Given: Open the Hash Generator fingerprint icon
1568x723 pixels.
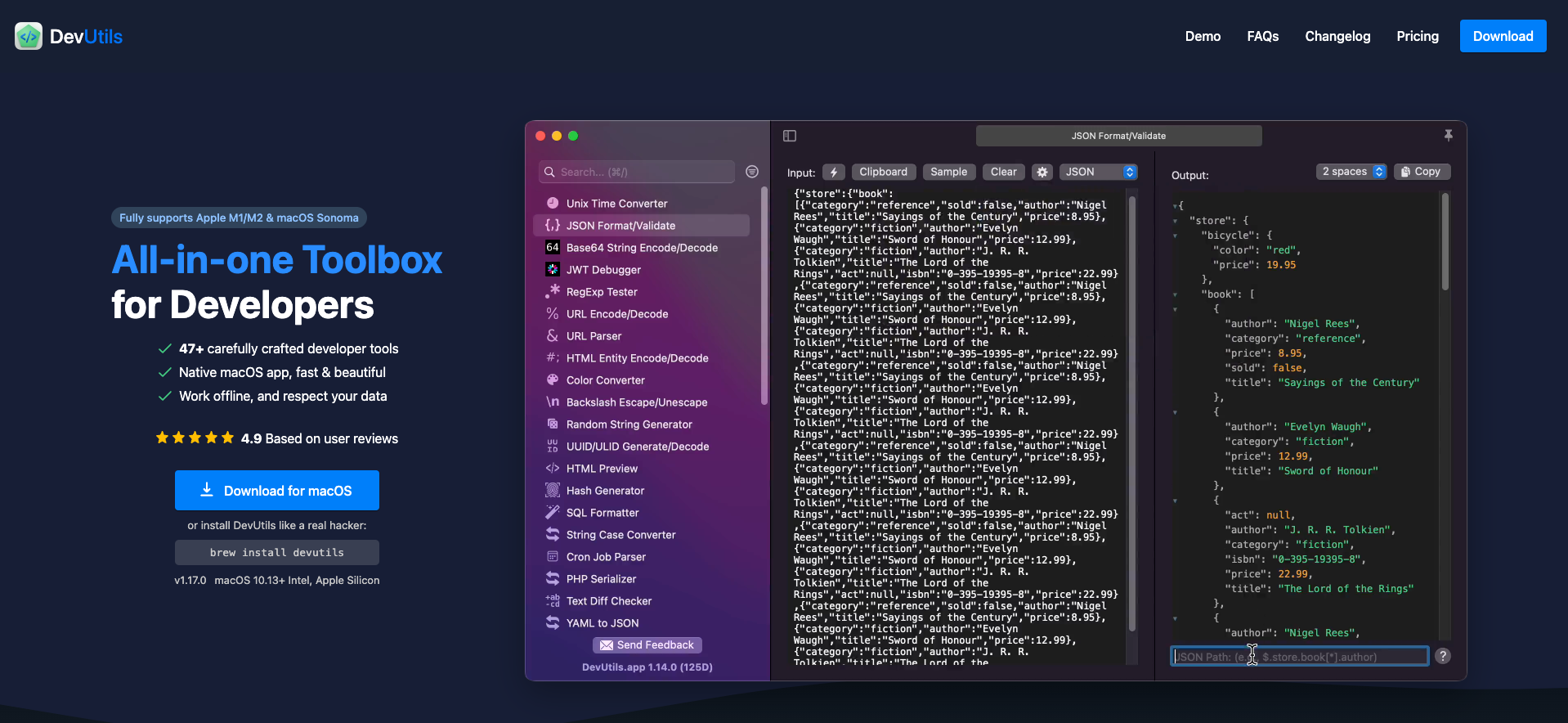Looking at the screenshot, I should click(553, 491).
